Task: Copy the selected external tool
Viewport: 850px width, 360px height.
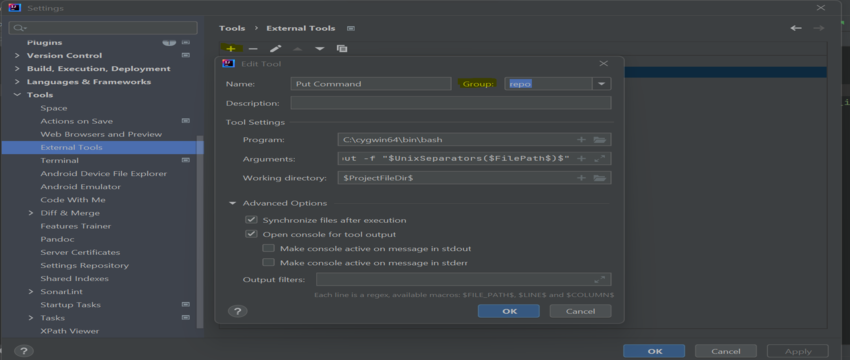Action: 342,48
